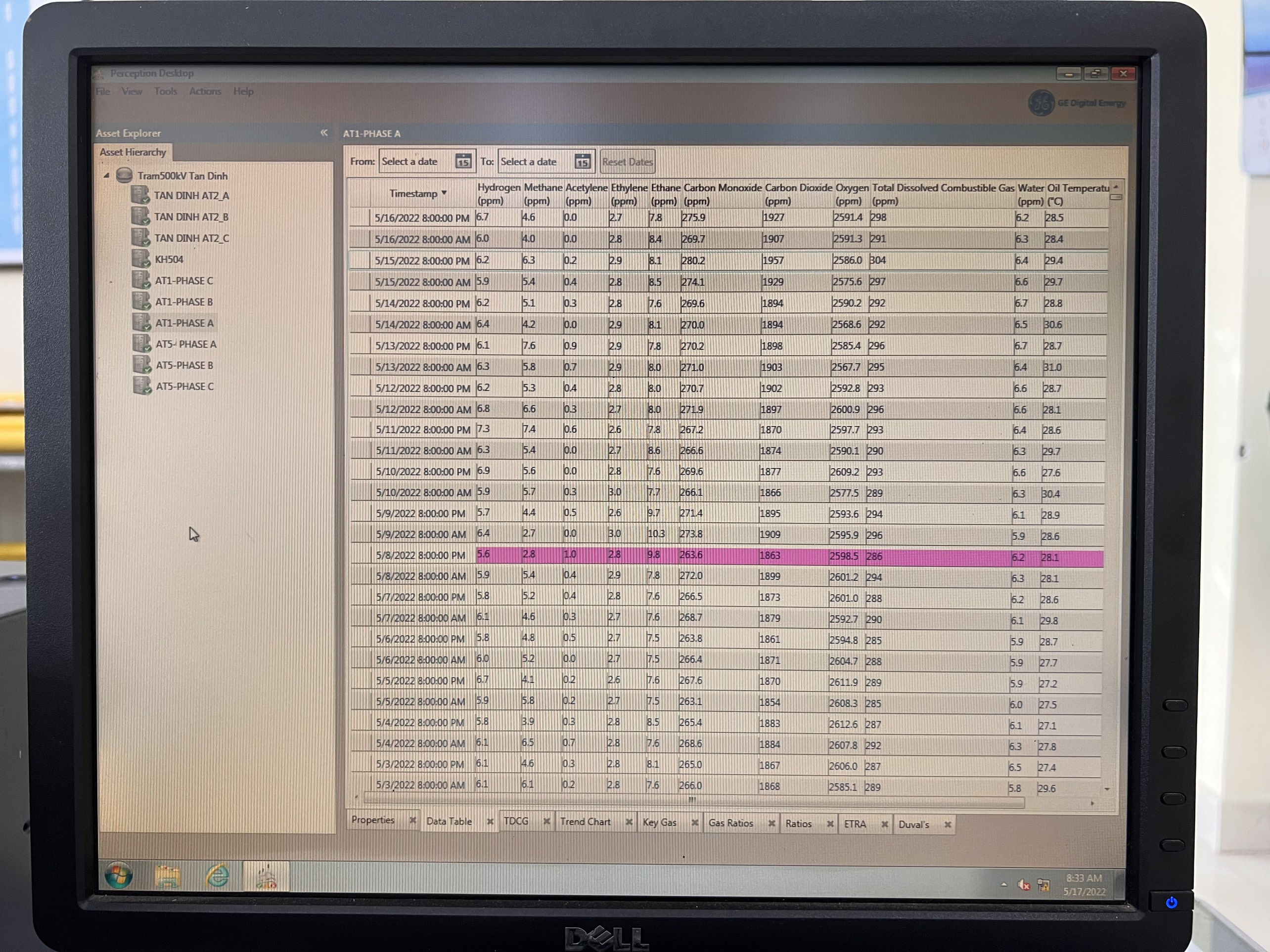The image size is (1270, 952).
Task: Open the Actions menu
Action: pyautogui.click(x=205, y=91)
